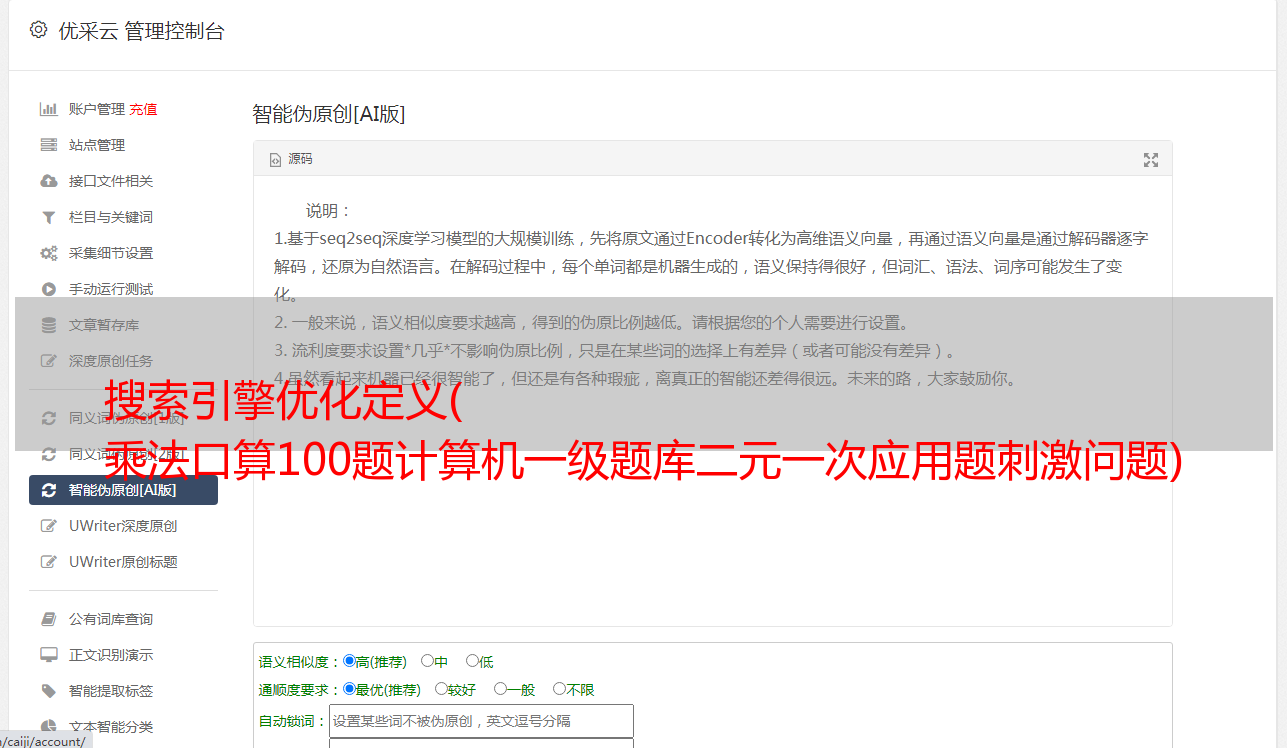This screenshot has width=1287, height=748.
Task: Open 站点管理 via its server icon
Action: [x=48, y=145]
